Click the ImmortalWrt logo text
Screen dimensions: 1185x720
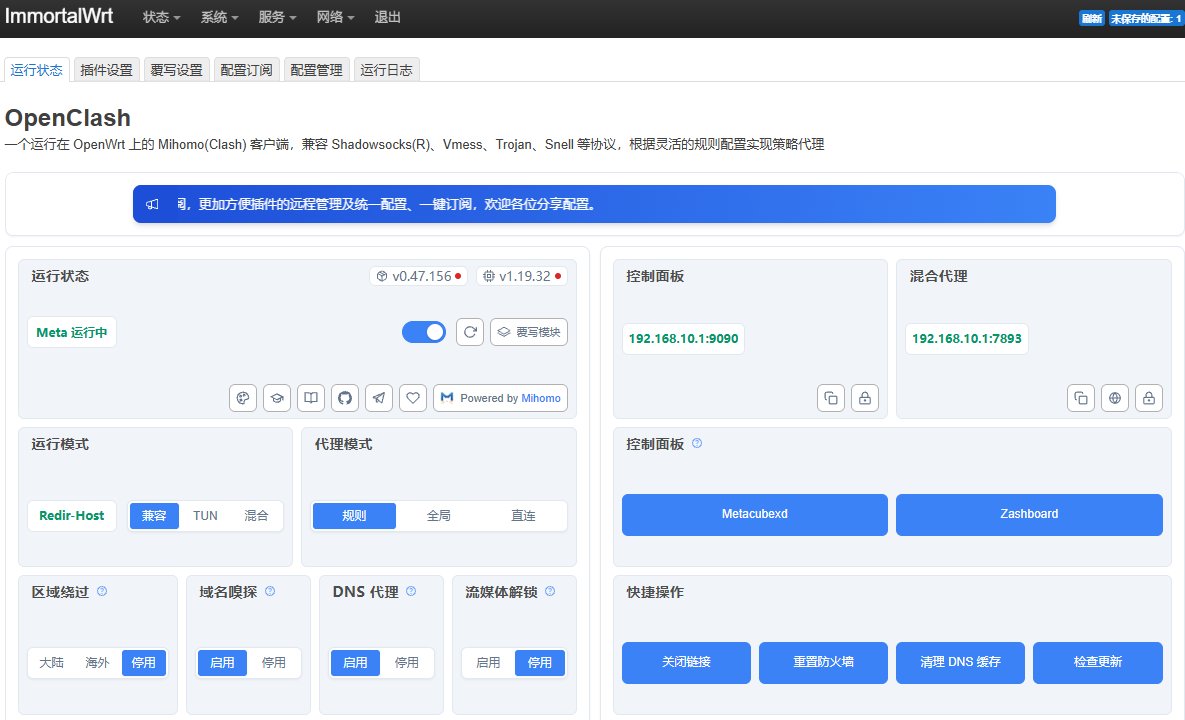[x=59, y=16]
